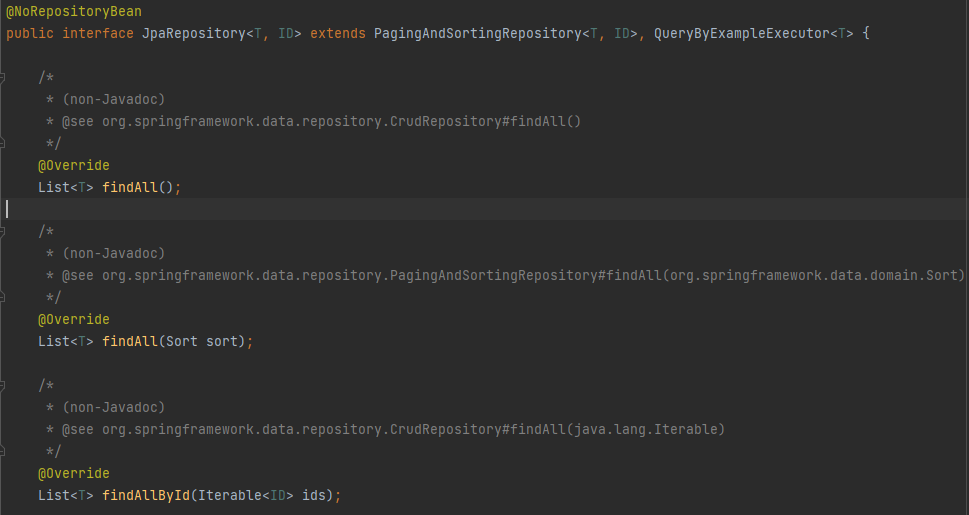The image size is (969, 515).
Task: Click 'List' in the findAllById declaration
Action: pos(54,495)
